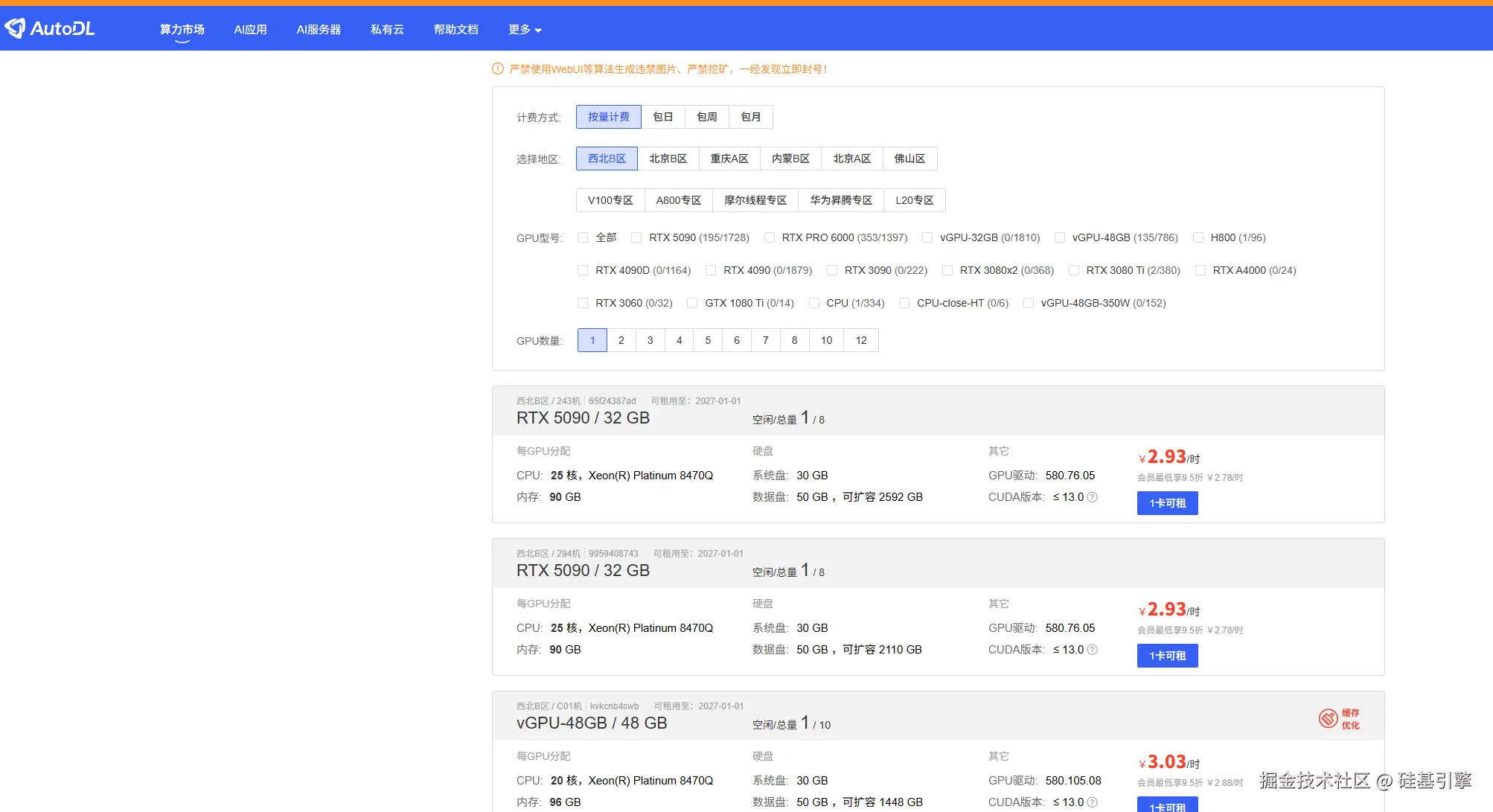The image size is (1493, 812).
Task: Click CUDA version help icon on first listing
Action: click(1093, 497)
